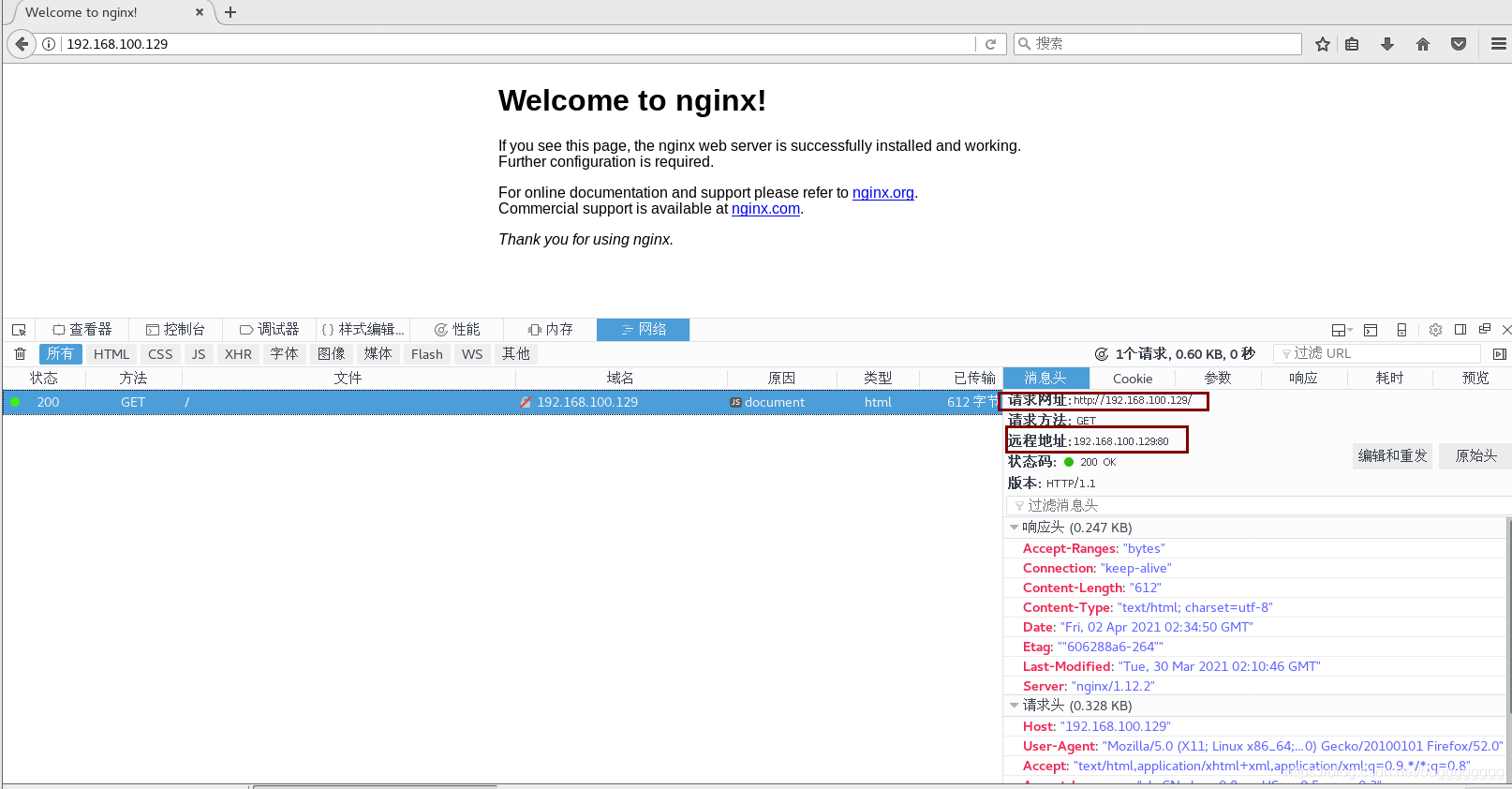Toggle the 其他 other filter
This screenshot has width=1512, height=789.
tap(515, 354)
